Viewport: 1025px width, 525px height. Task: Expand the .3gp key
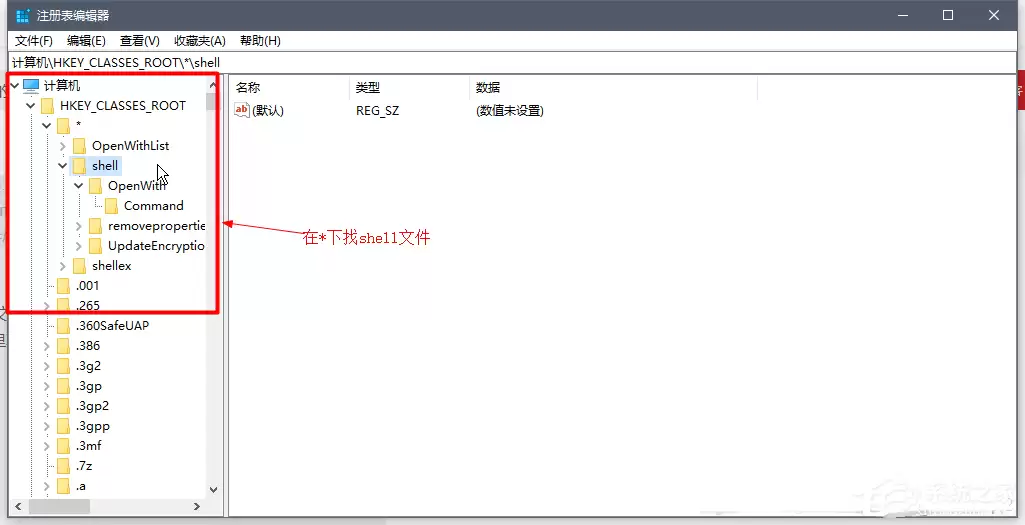point(46,386)
